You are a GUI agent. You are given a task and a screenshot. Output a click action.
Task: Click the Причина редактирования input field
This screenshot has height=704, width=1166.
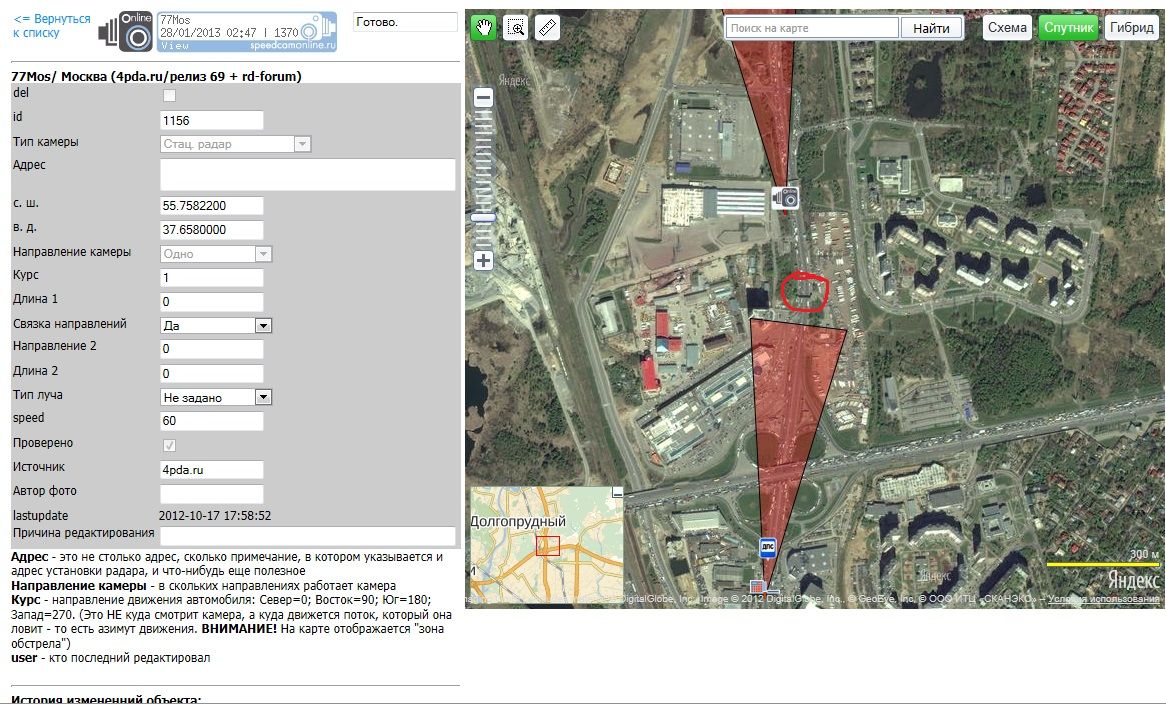coord(308,536)
